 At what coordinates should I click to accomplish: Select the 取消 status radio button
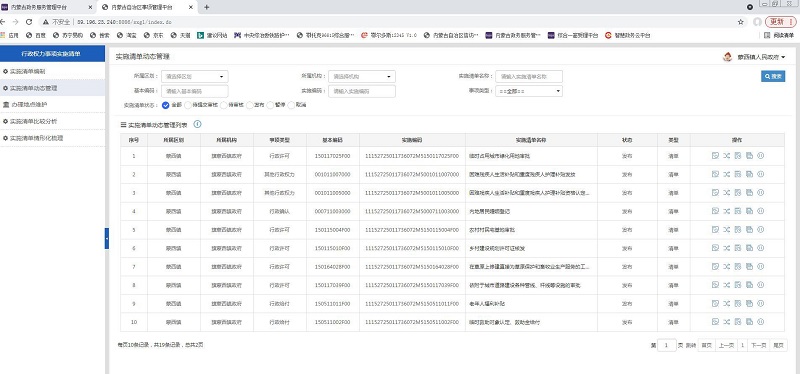(x=291, y=105)
